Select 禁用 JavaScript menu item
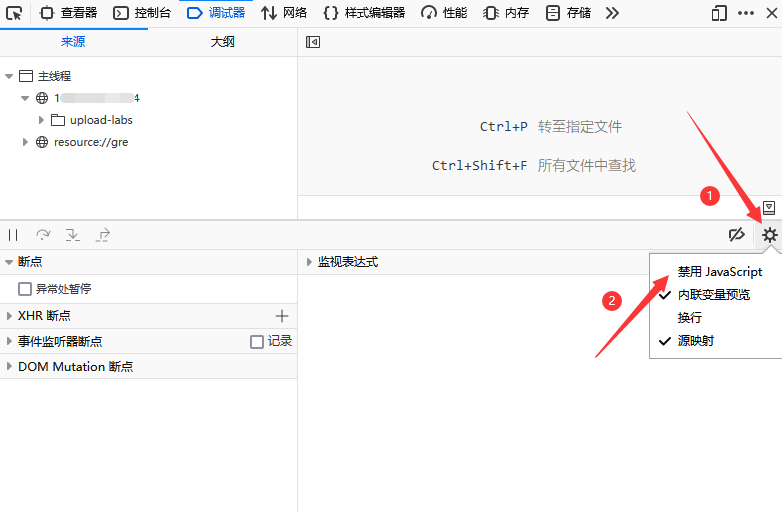The image size is (782, 512). pos(719,272)
